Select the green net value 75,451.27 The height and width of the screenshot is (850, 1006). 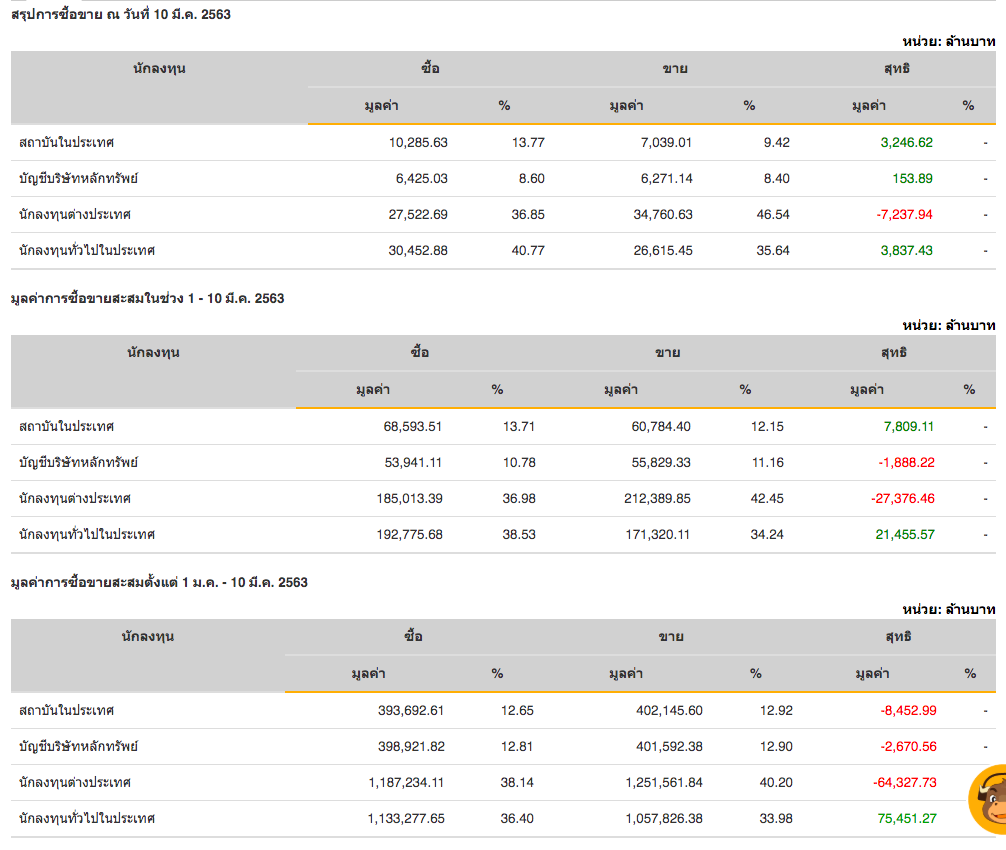tap(907, 818)
